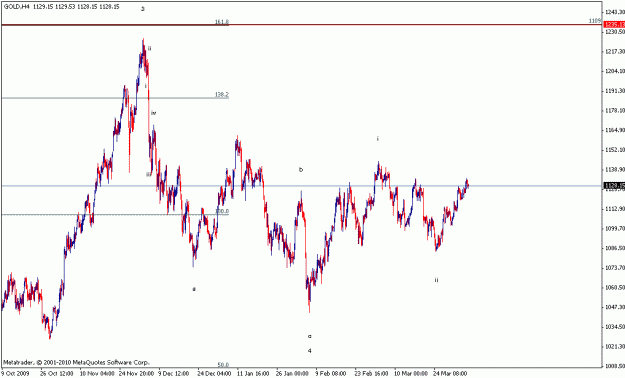Click the wave label iii below iv
Image resolution: width=625 pixels, height=378 pixels.
148,174
